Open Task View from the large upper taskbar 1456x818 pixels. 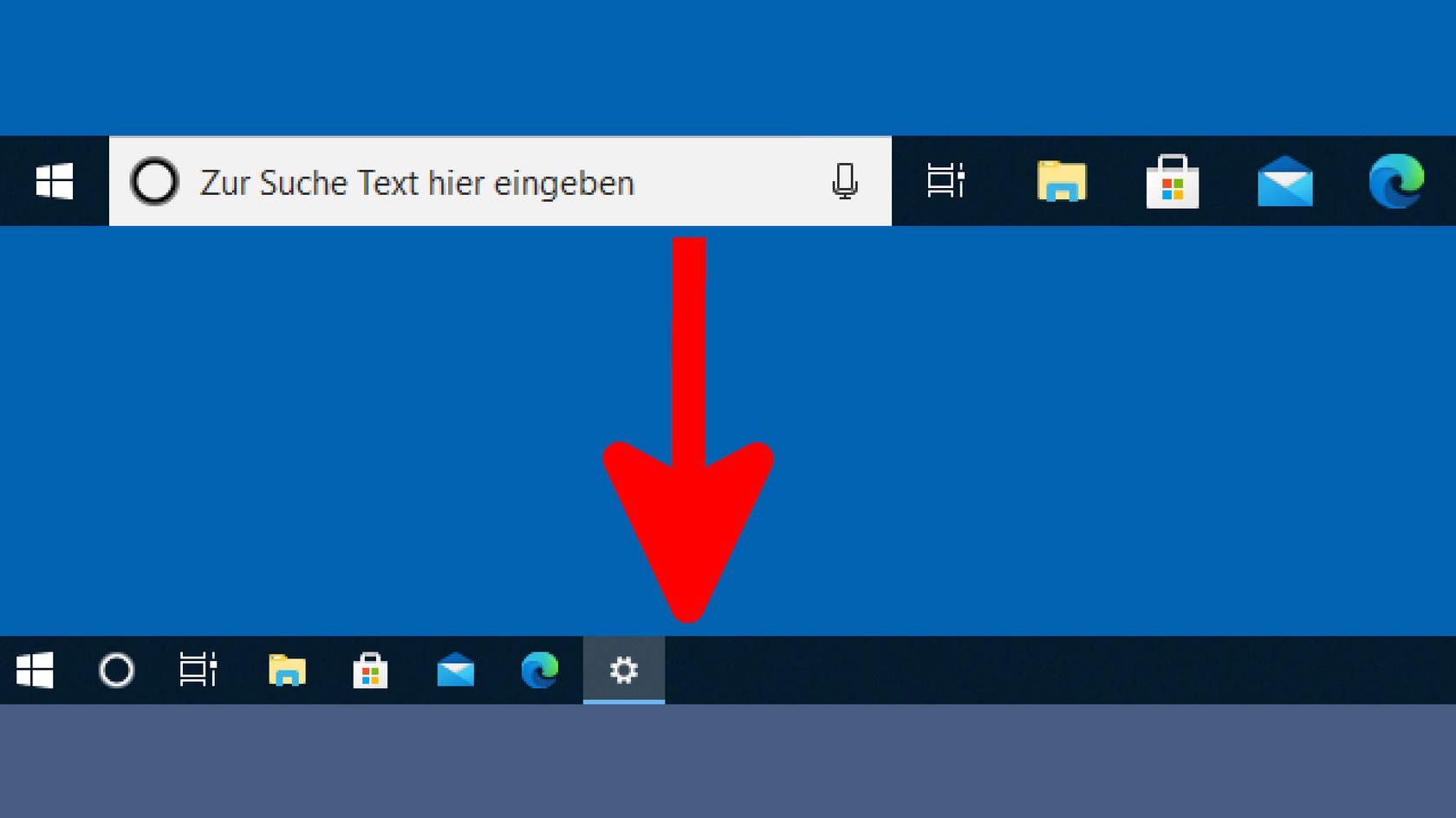(946, 181)
